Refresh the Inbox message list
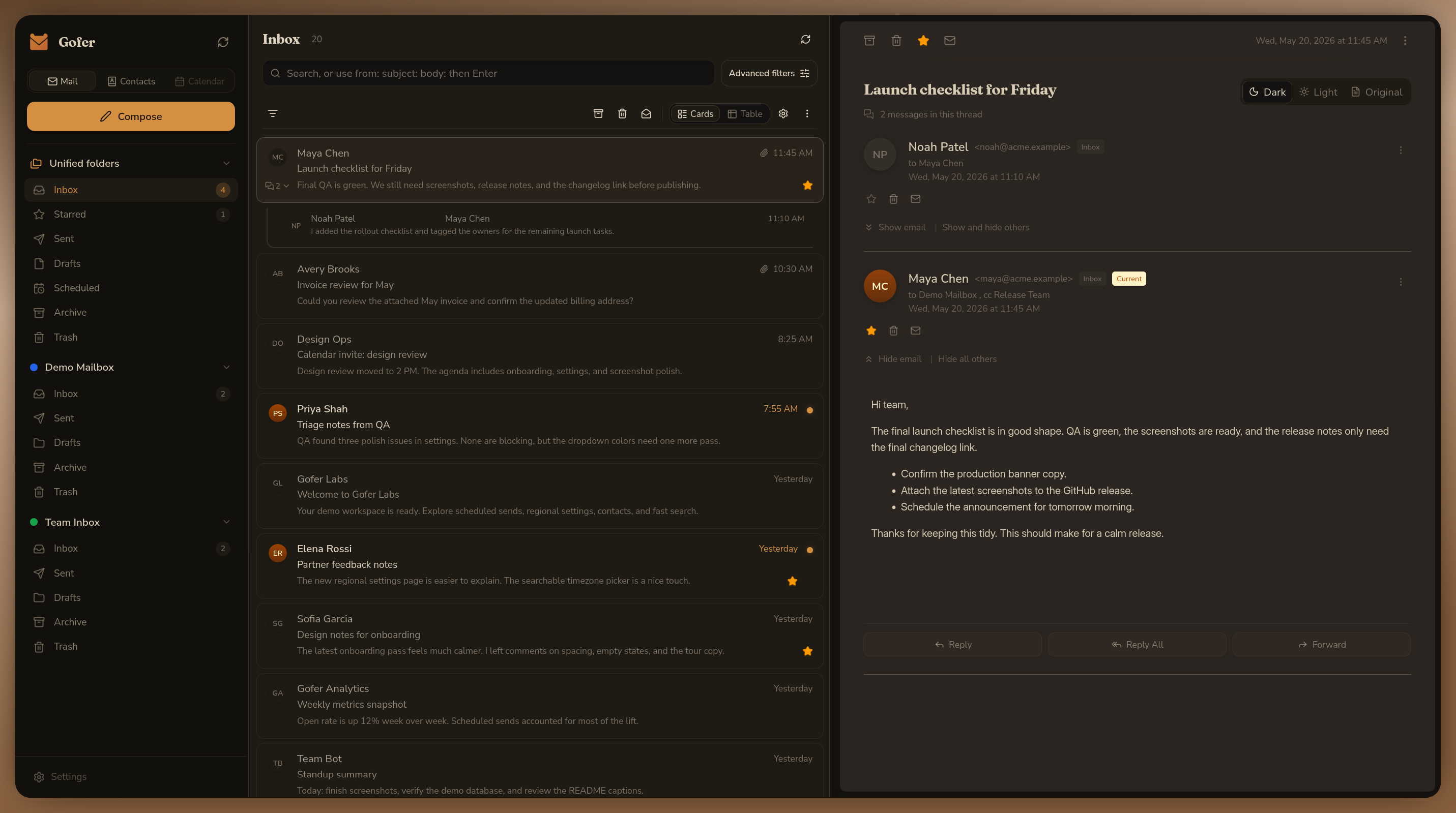Screen dimensions: 1456x813 pyautogui.click(x=805, y=39)
